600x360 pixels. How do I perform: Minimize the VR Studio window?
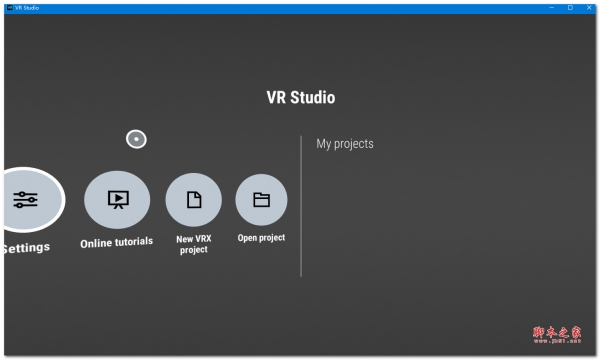[x=552, y=8]
